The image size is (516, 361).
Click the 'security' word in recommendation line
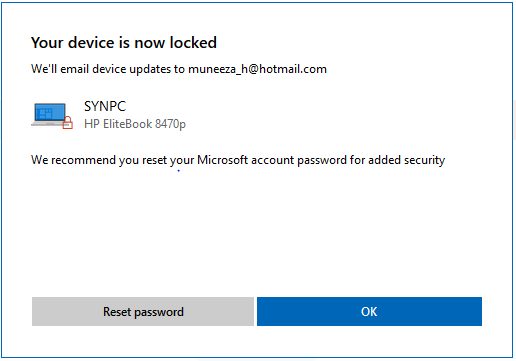pyautogui.click(x=425, y=160)
